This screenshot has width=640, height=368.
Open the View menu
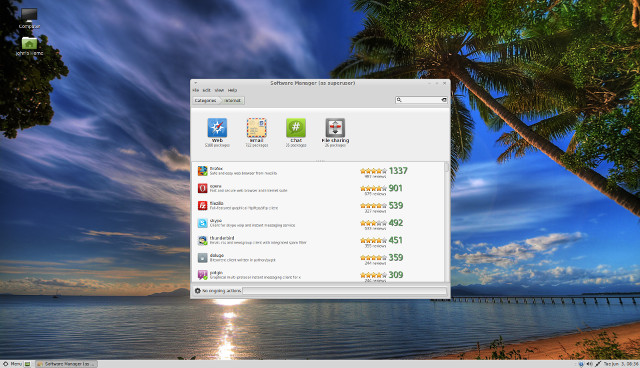[x=220, y=90]
